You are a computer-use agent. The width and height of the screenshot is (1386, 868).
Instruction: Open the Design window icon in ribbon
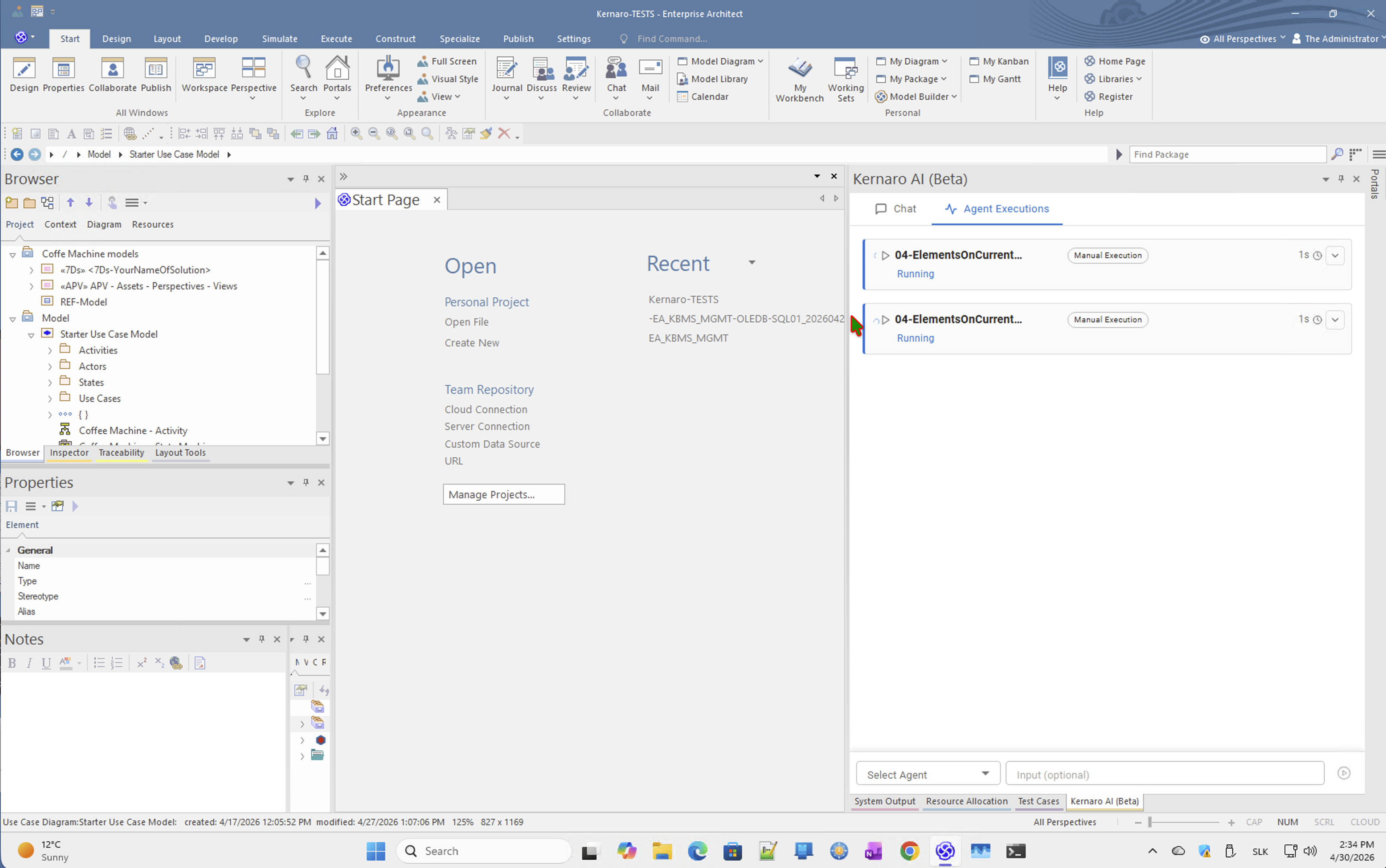pyautogui.click(x=24, y=75)
